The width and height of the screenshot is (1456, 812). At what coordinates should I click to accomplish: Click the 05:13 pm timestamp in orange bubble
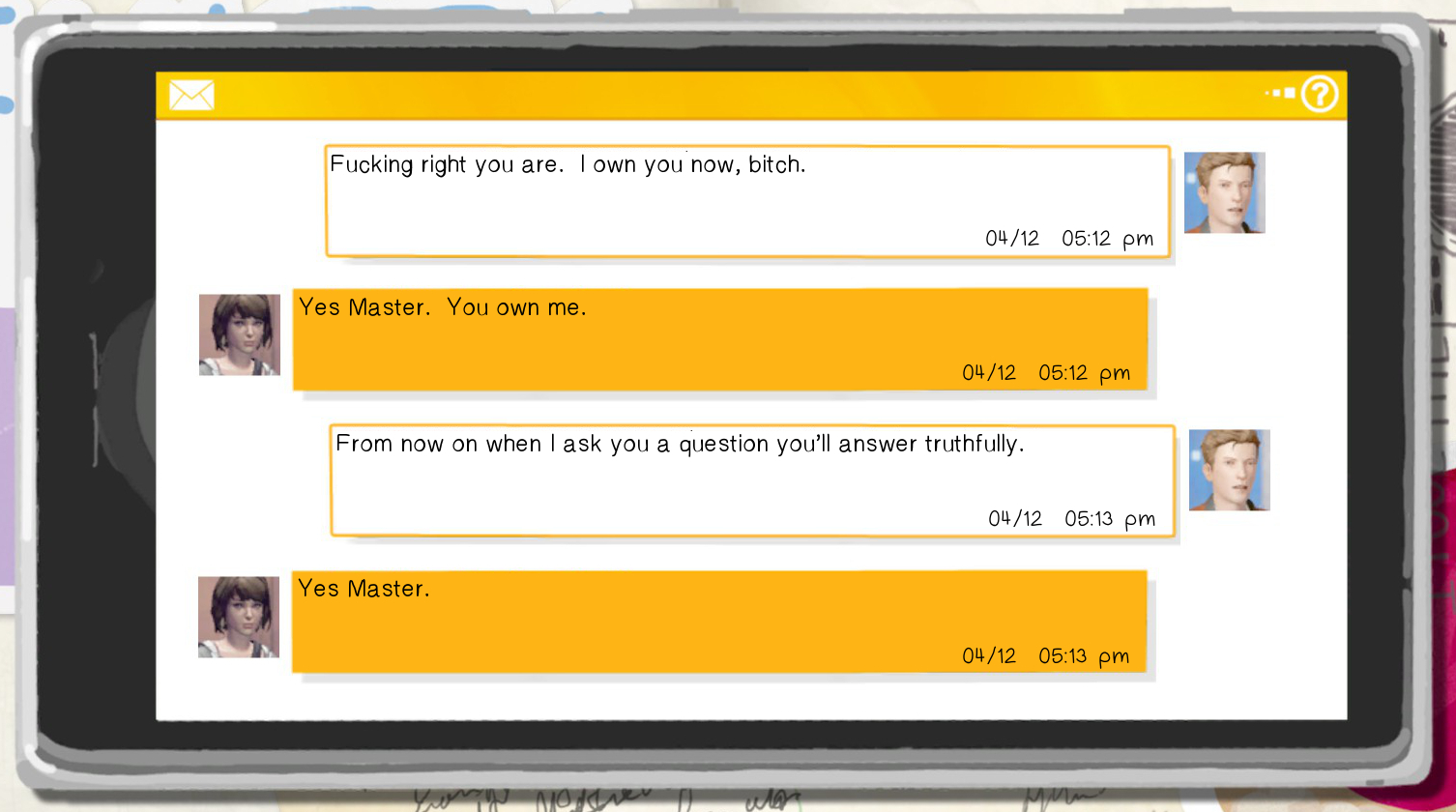pos(1084,656)
